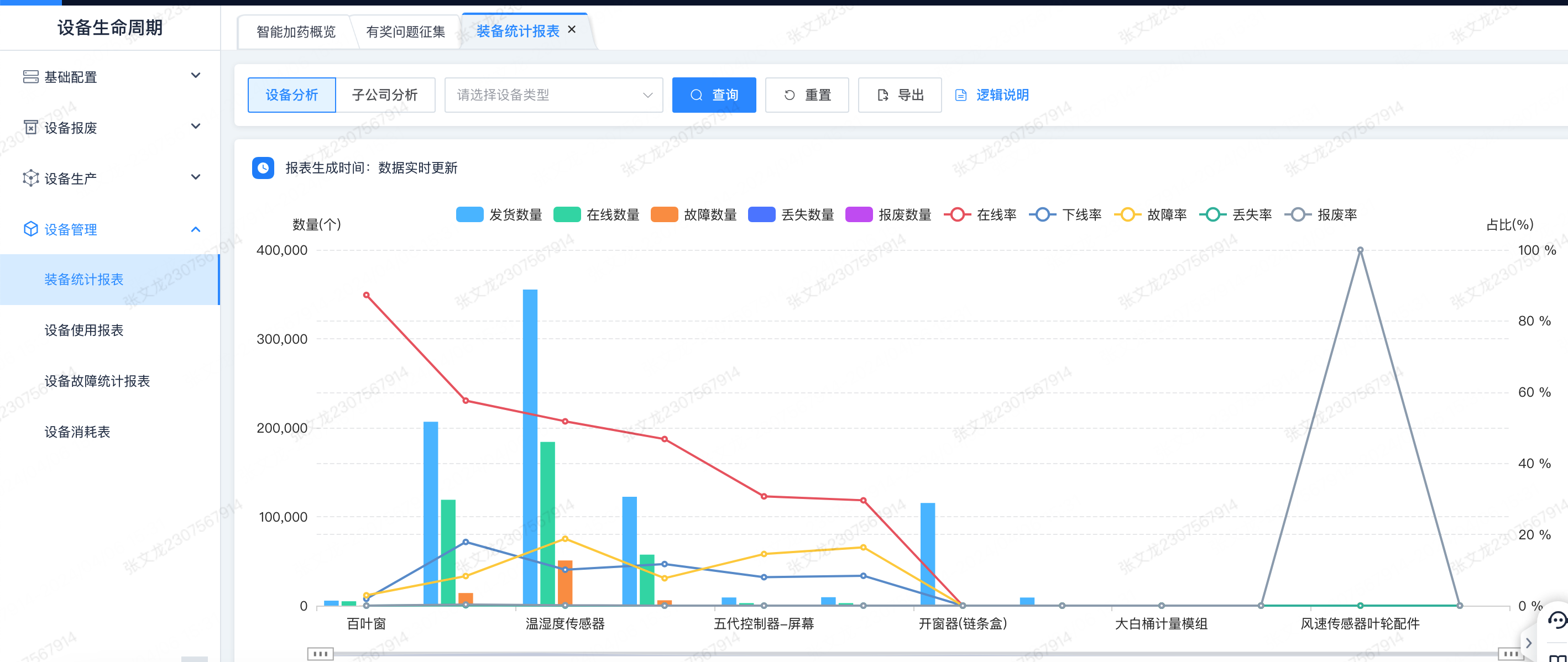Click the 风速传感器叶轮配件 axis label
The image size is (1568, 662).
[1360, 624]
